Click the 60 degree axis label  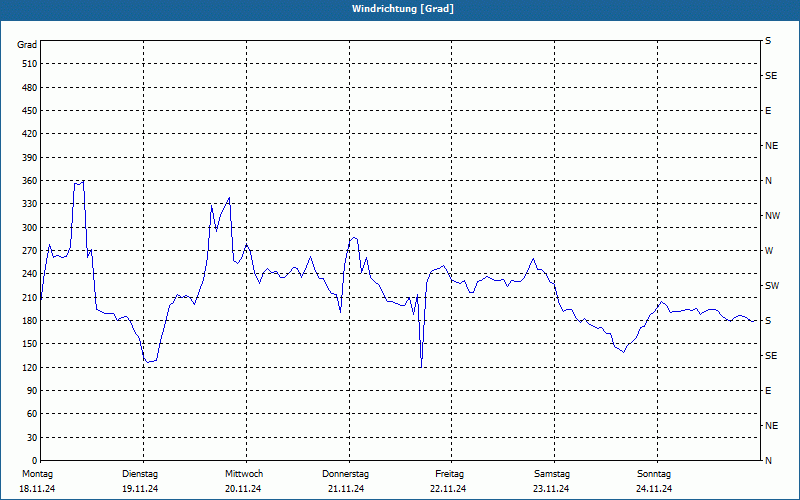pyautogui.click(x=32, y=414)
